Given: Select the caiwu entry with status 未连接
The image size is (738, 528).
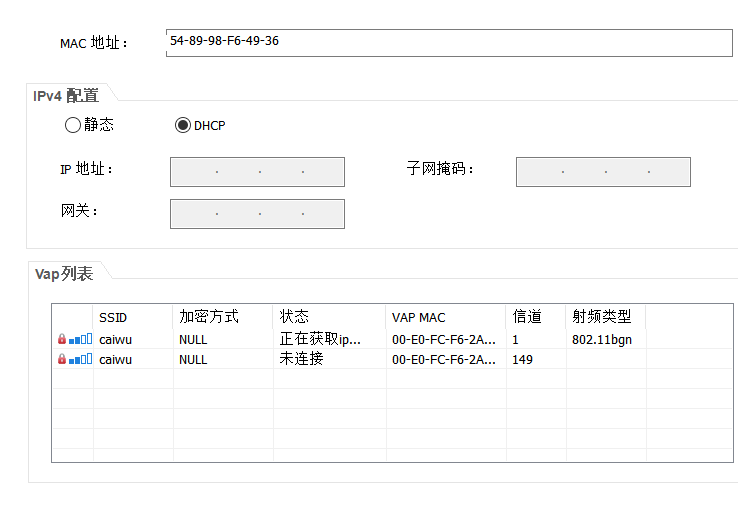Looking at the screenshot, I should (x=116, y=359).
